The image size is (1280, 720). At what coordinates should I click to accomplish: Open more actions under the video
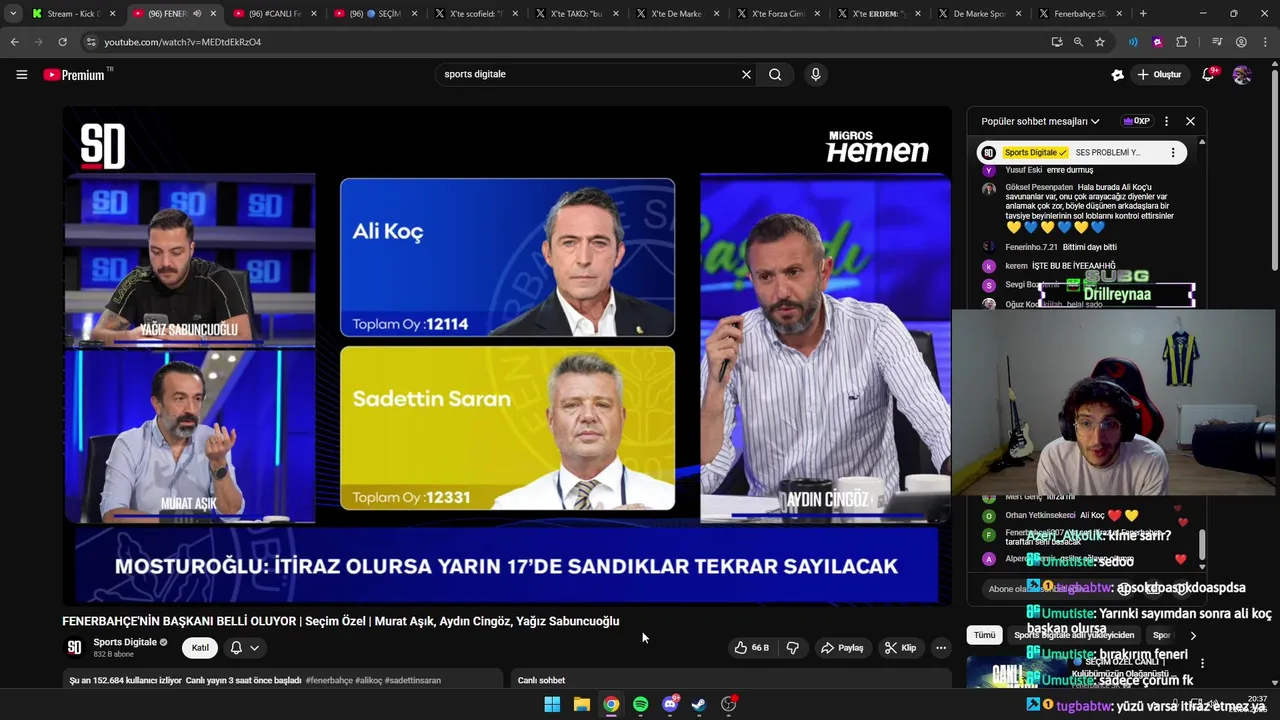coord(940,648)
